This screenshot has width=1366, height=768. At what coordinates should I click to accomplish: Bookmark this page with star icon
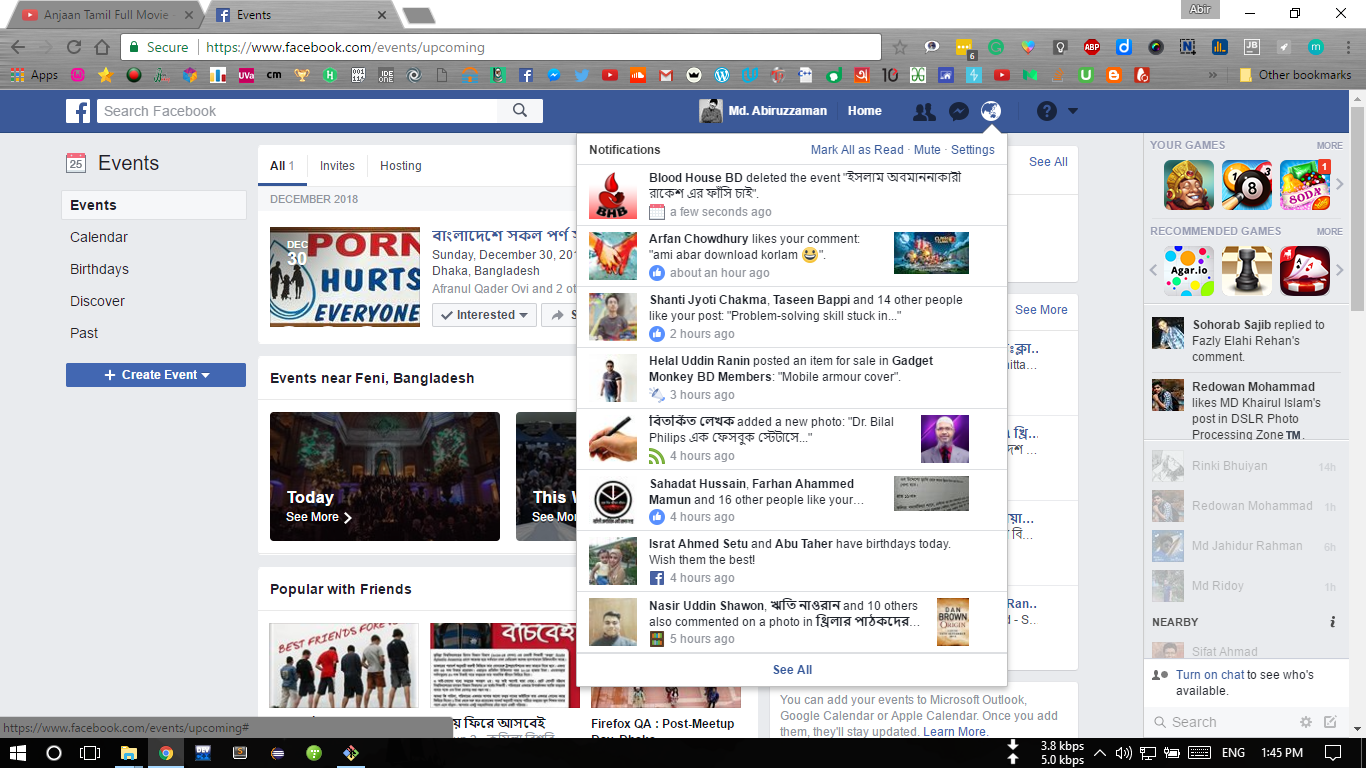click(899, 47)
